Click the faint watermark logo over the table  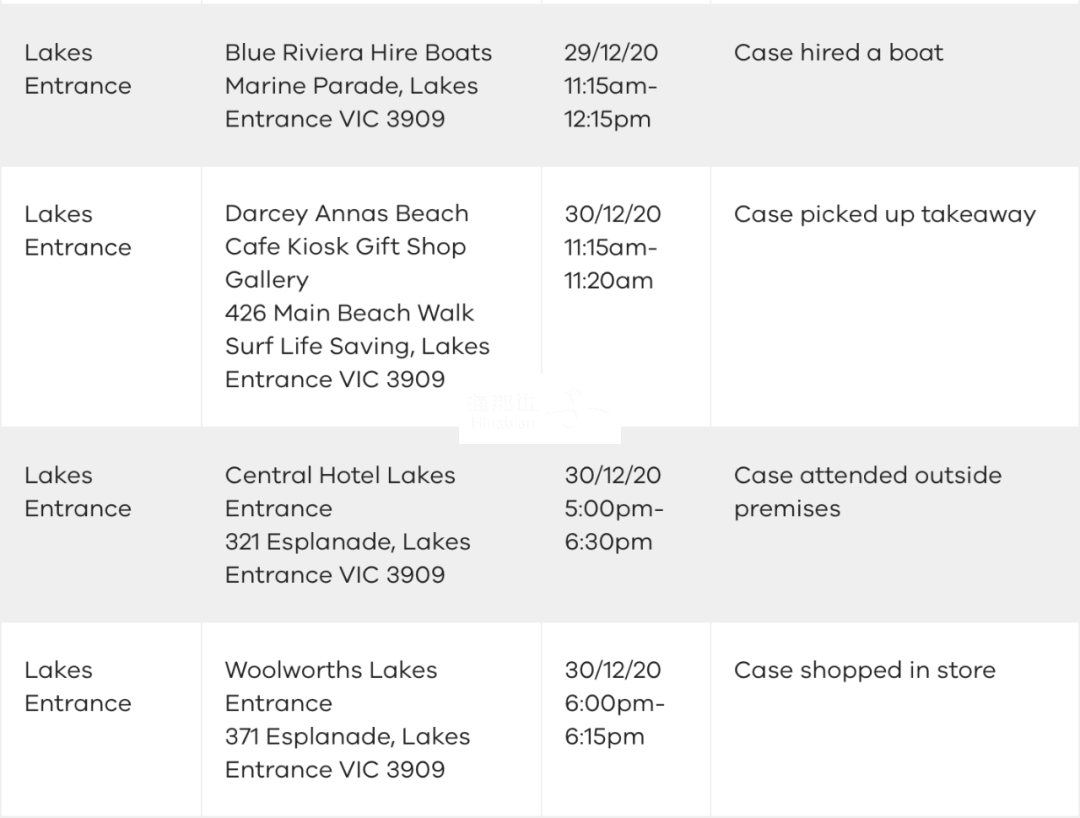539,410
